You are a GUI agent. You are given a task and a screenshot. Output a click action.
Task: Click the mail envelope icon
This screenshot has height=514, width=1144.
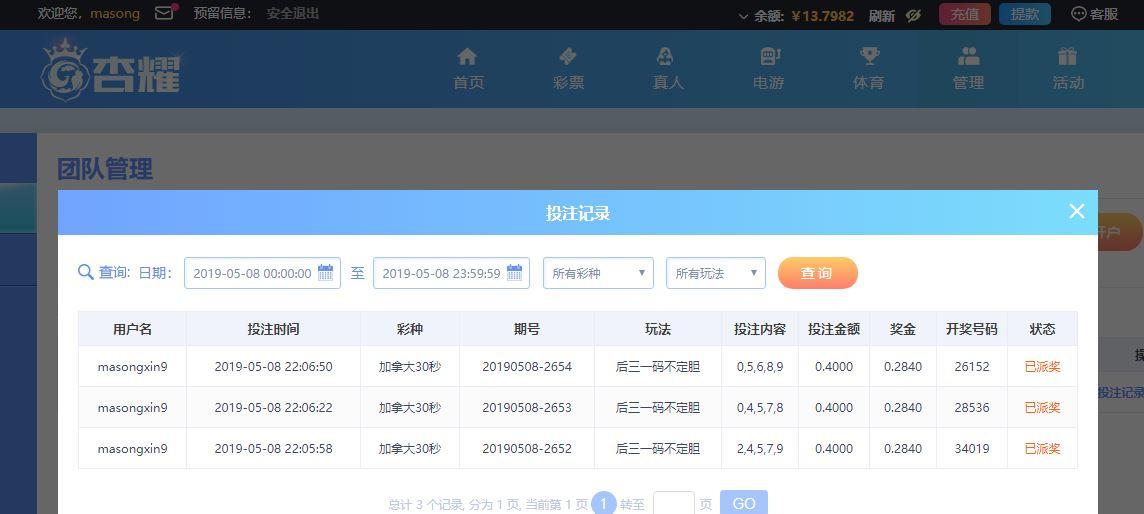point(165,14)
